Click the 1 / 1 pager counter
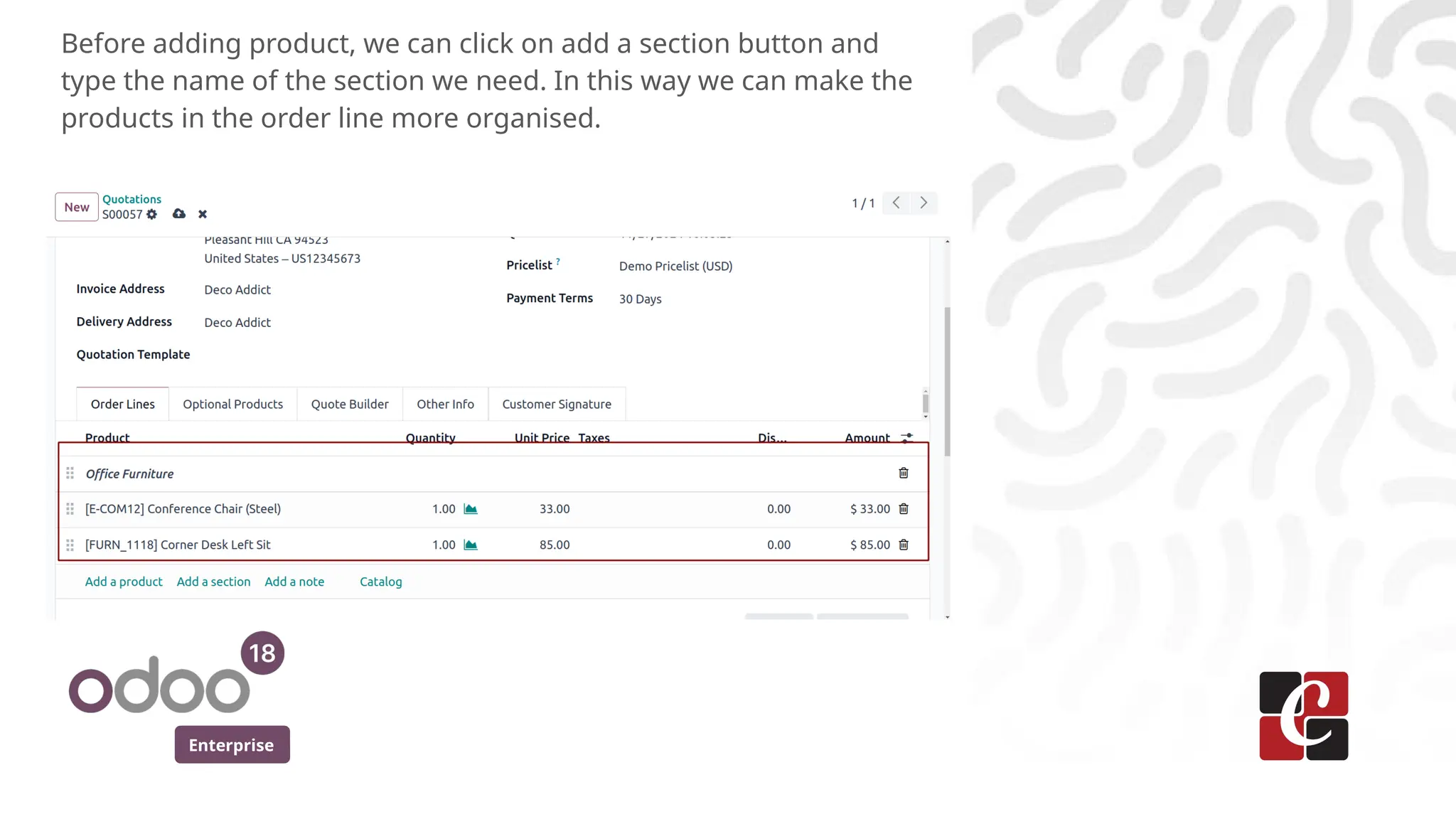 click(x=863, y=203)
